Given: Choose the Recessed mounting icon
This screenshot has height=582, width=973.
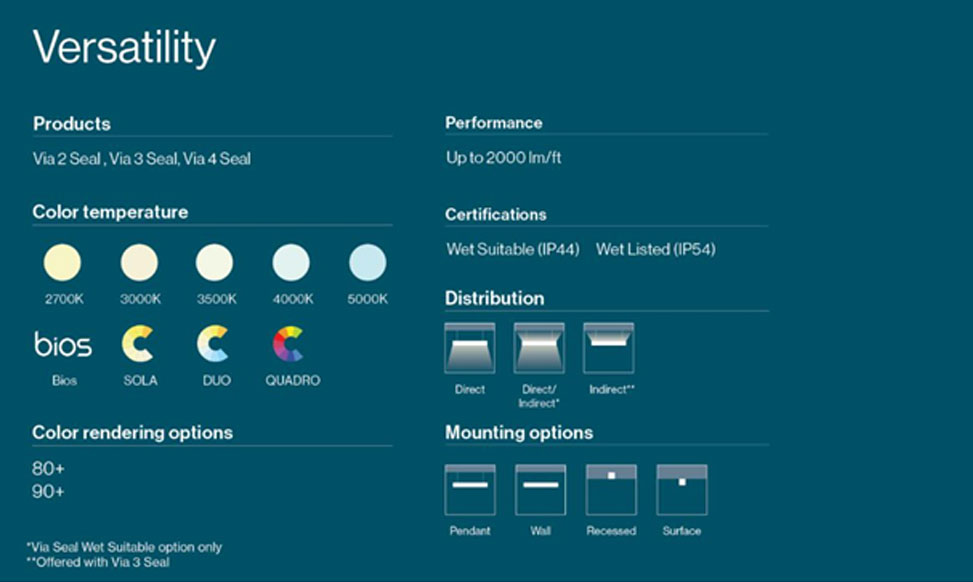Looking at the screenshot, I should 611,489.
